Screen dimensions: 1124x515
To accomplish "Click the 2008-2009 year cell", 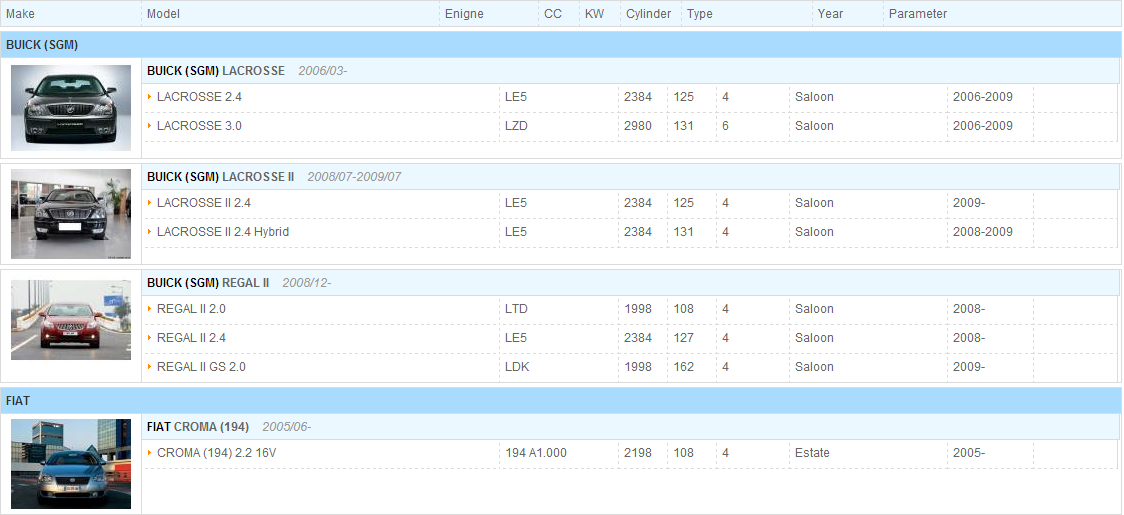I will tap(983, 232).
